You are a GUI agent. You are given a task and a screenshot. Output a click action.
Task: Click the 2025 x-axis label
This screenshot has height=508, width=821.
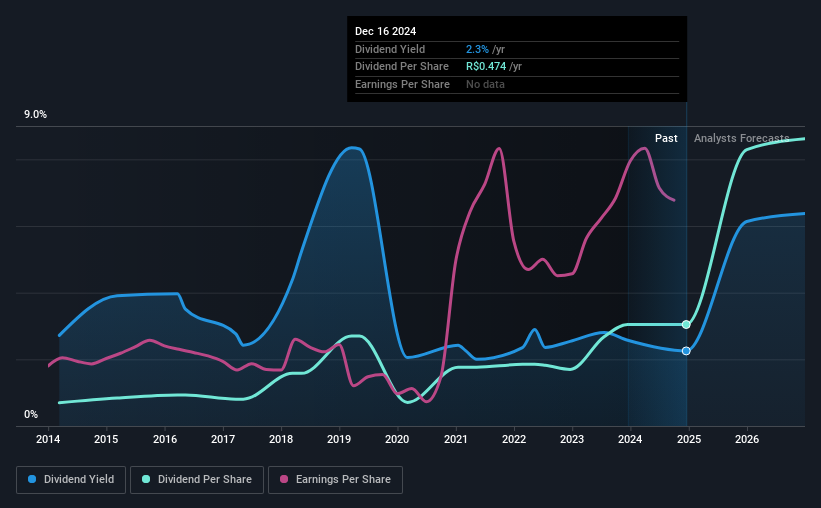(689, 439)
